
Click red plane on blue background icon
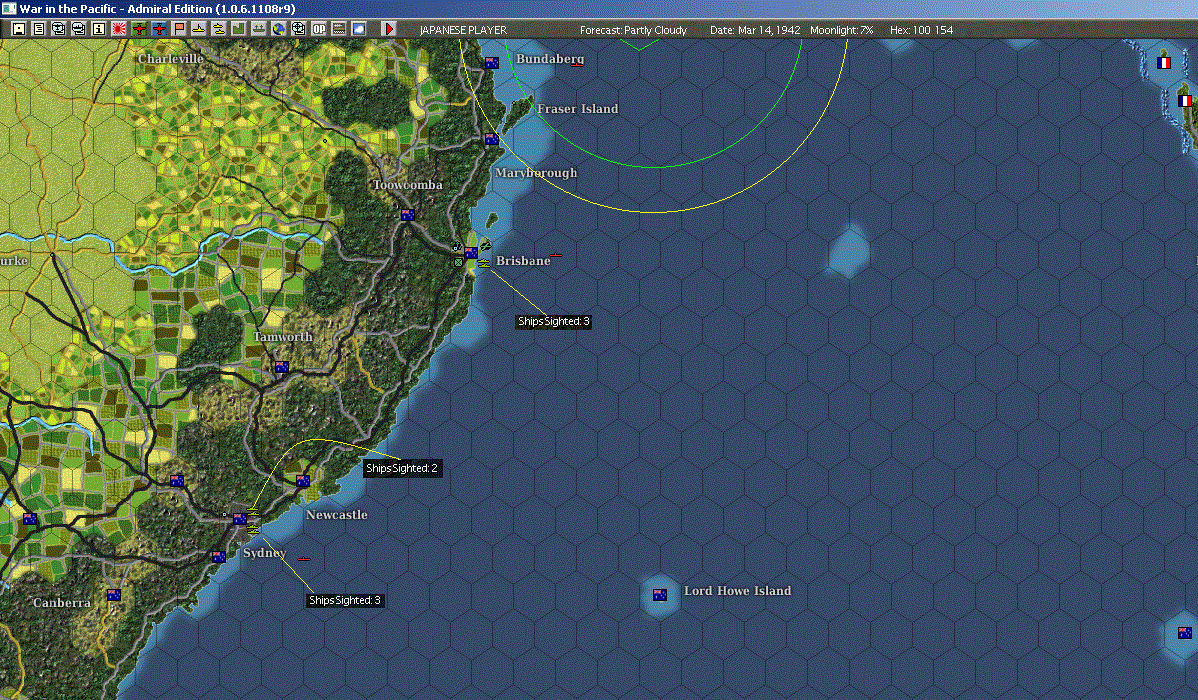click(159, 29)
